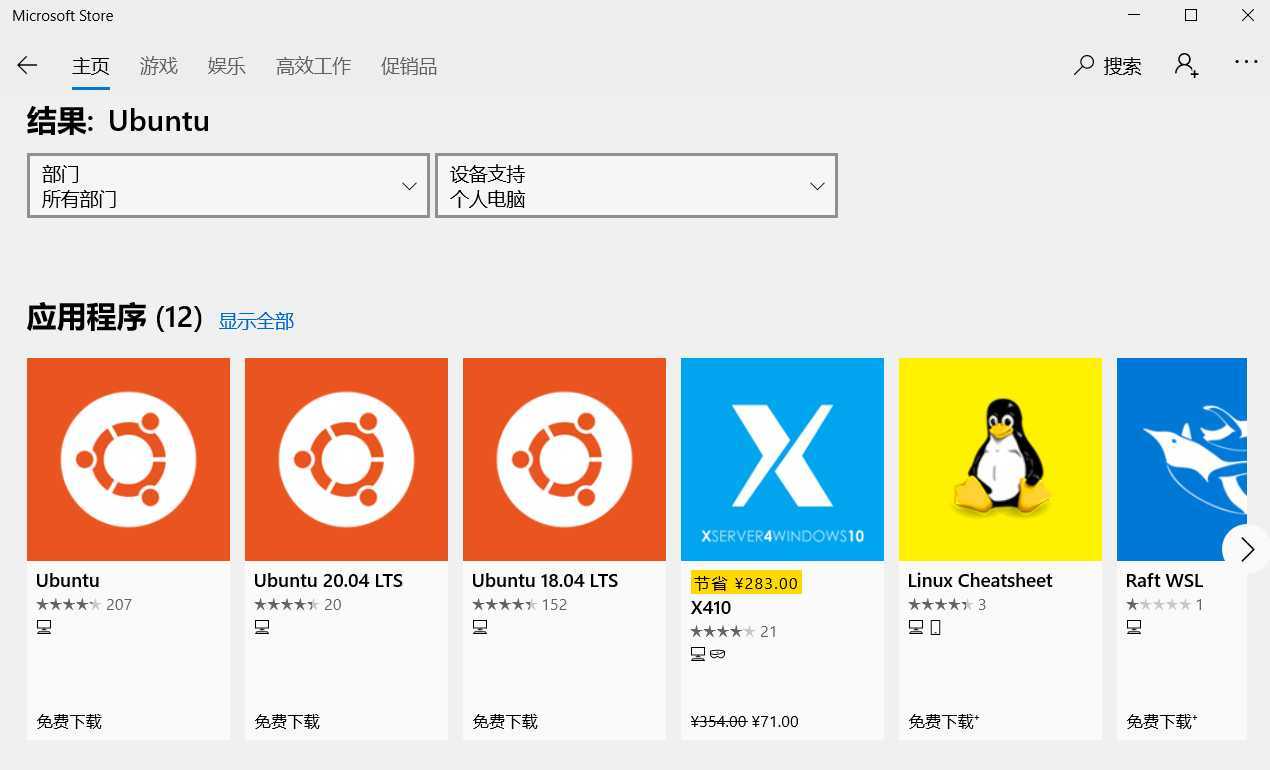Open the 高效工作 tab
Image resolution: width=1270 pixels, height=770 pixels.
(313, 66)
